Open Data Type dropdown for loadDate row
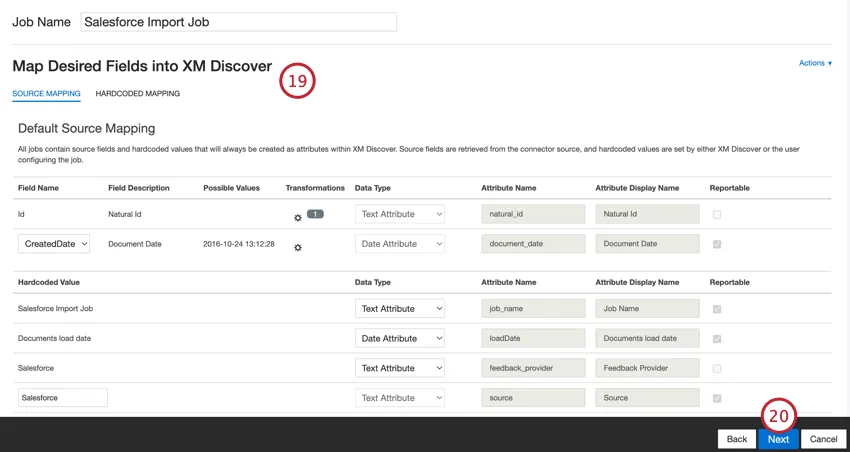 [x=400, y=339]
